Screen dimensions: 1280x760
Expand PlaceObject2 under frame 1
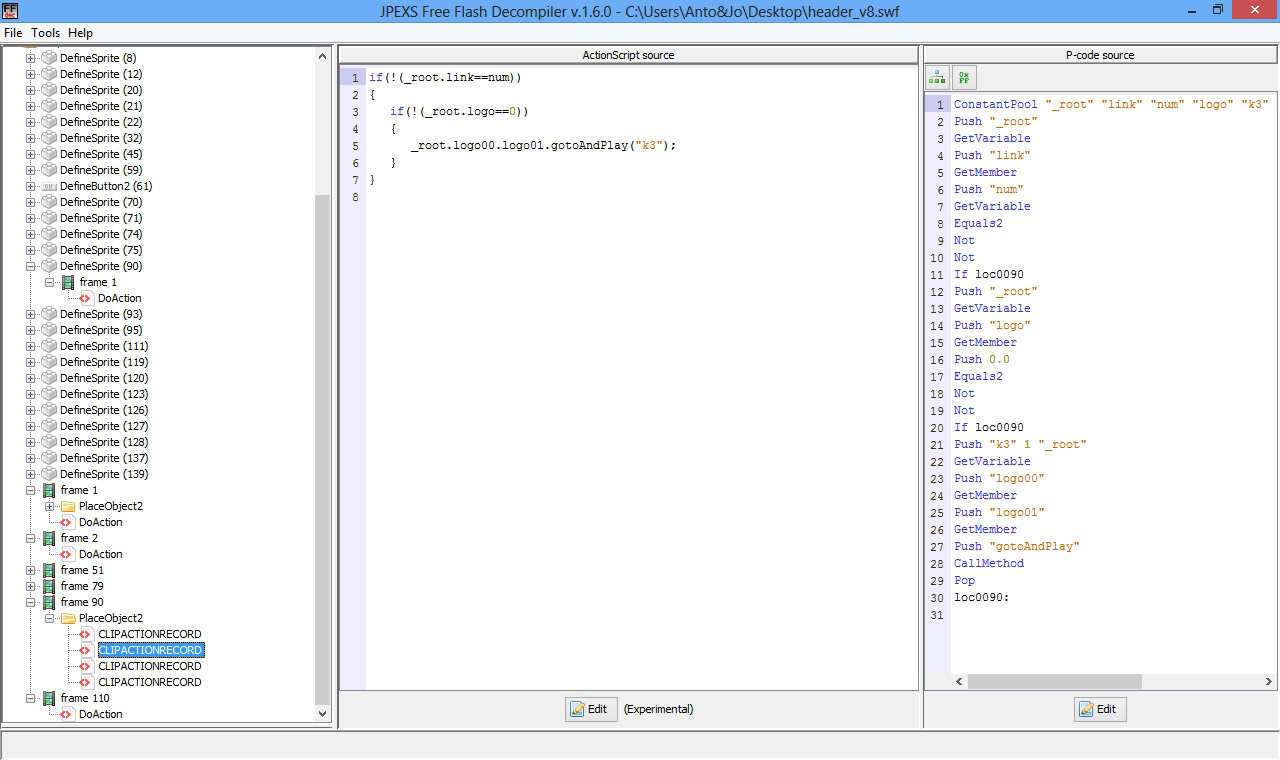[49, 506]
